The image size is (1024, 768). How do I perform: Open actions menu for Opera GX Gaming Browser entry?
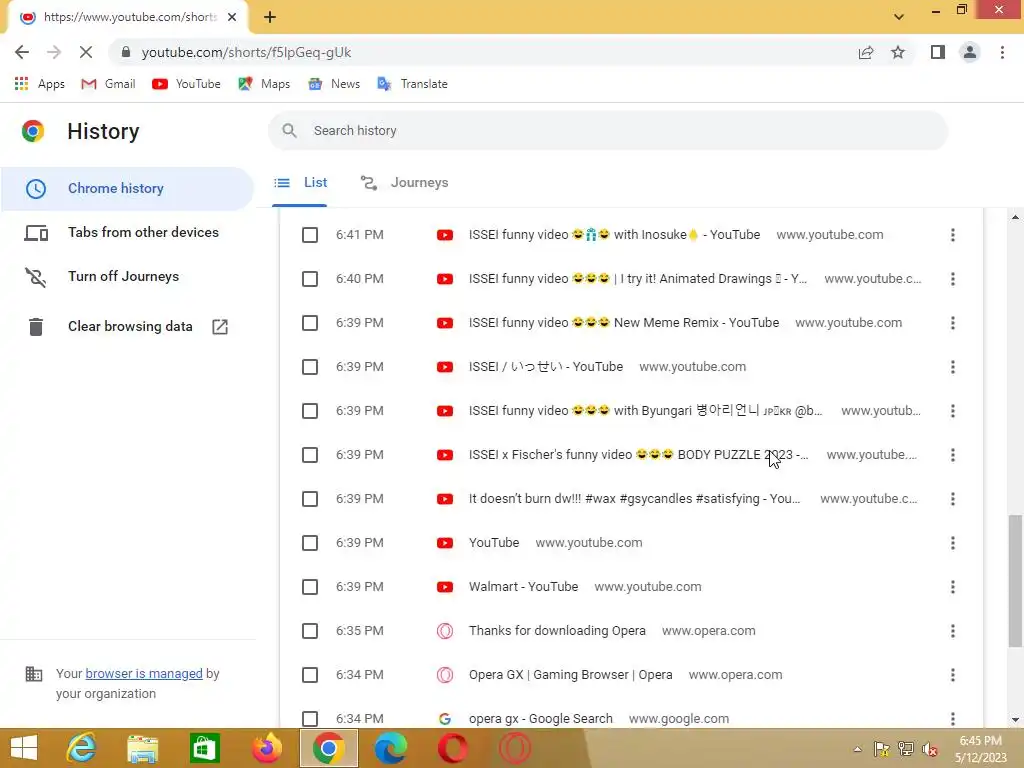click(953, 675)
